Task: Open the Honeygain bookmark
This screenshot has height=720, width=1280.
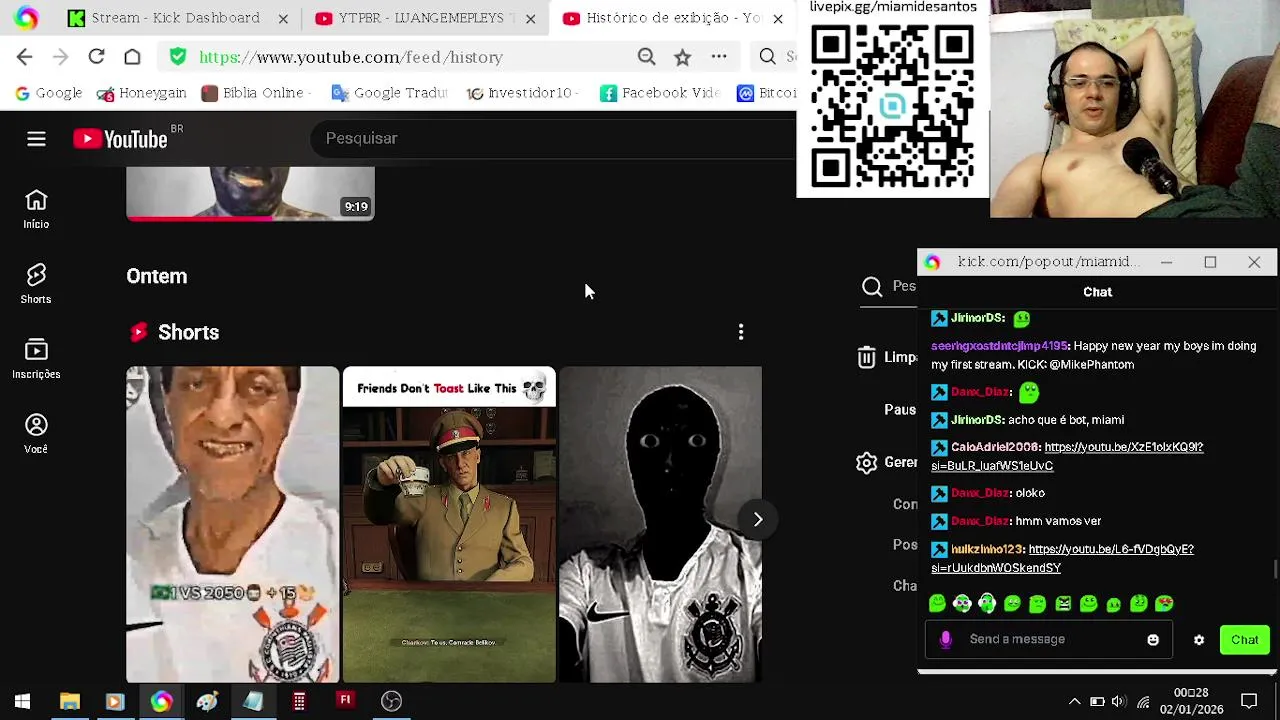Action: [141, 93]
